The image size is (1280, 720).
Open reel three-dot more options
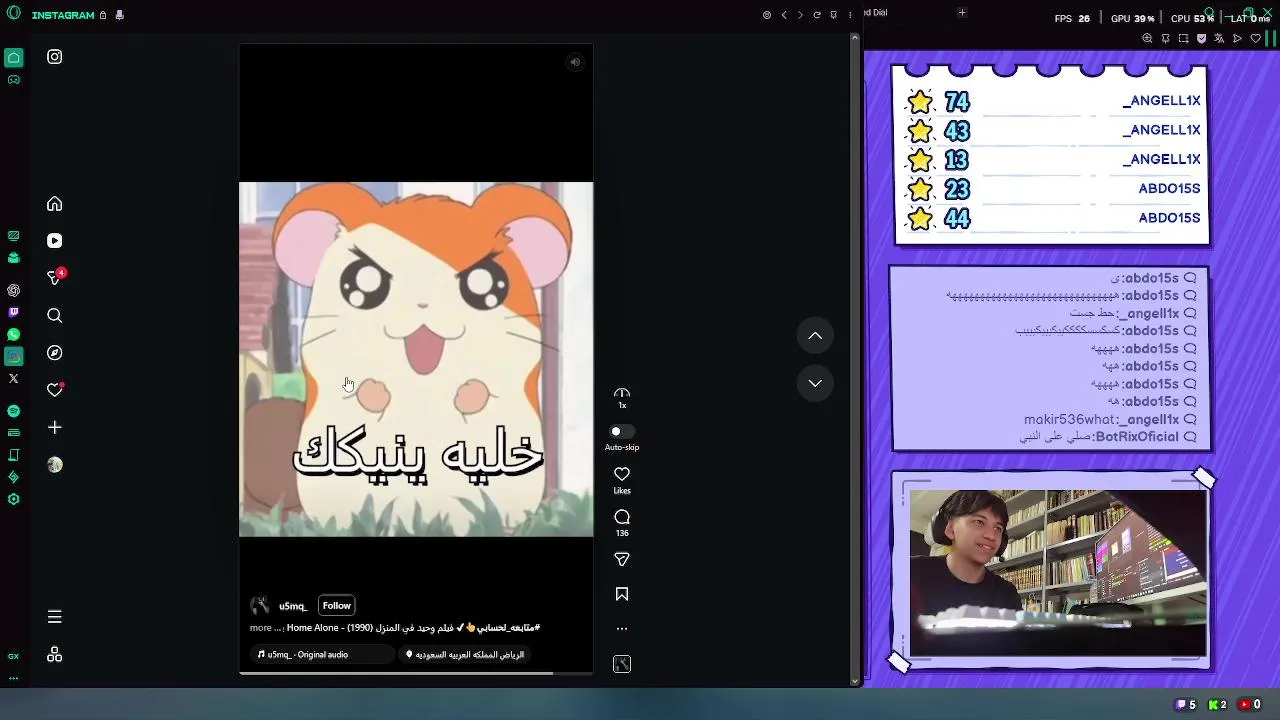[x=622, y=629]
